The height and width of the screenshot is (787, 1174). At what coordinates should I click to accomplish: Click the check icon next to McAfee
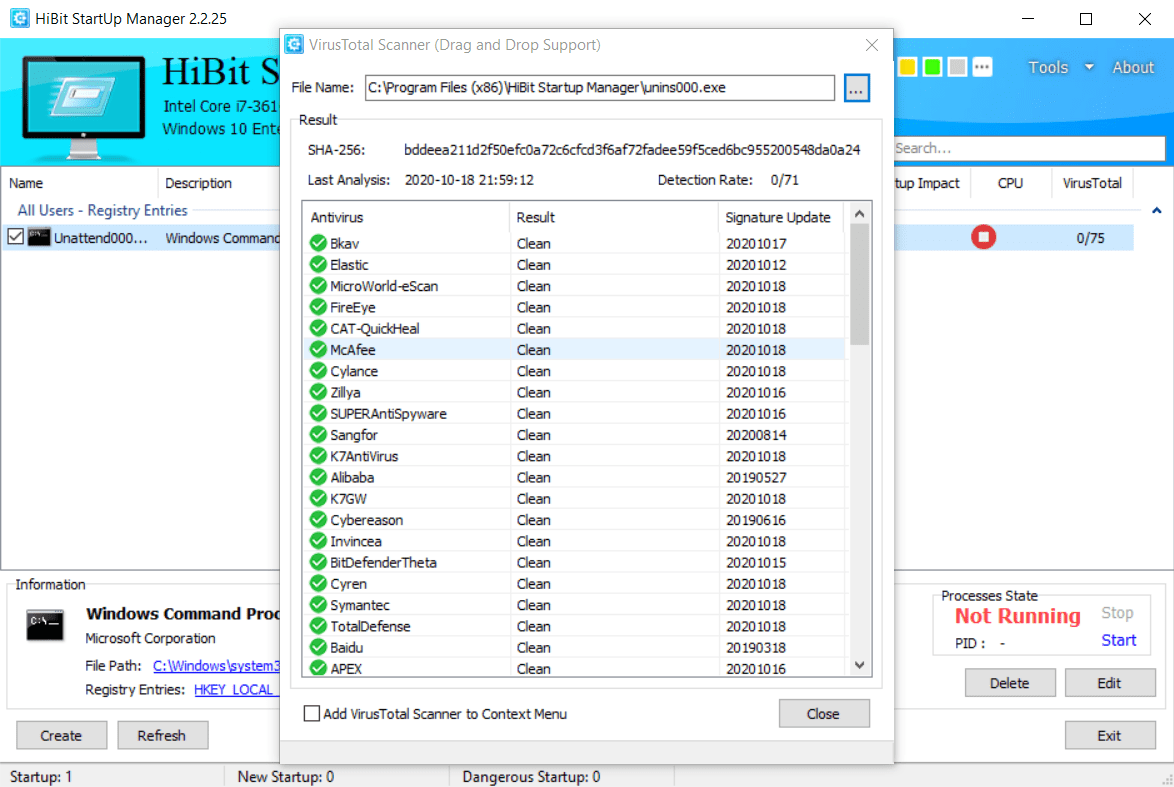[318, 350]
